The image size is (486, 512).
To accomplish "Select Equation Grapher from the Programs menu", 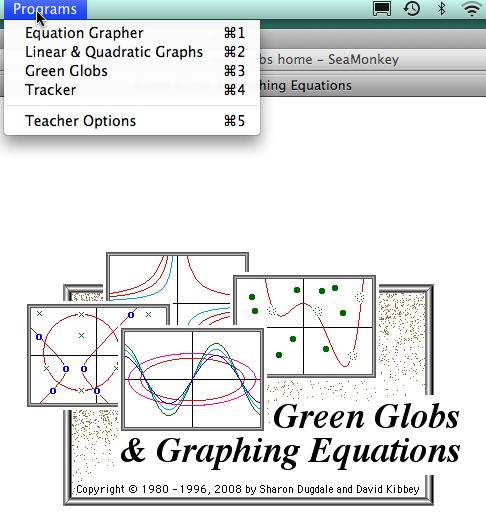I will coord(132,33).
